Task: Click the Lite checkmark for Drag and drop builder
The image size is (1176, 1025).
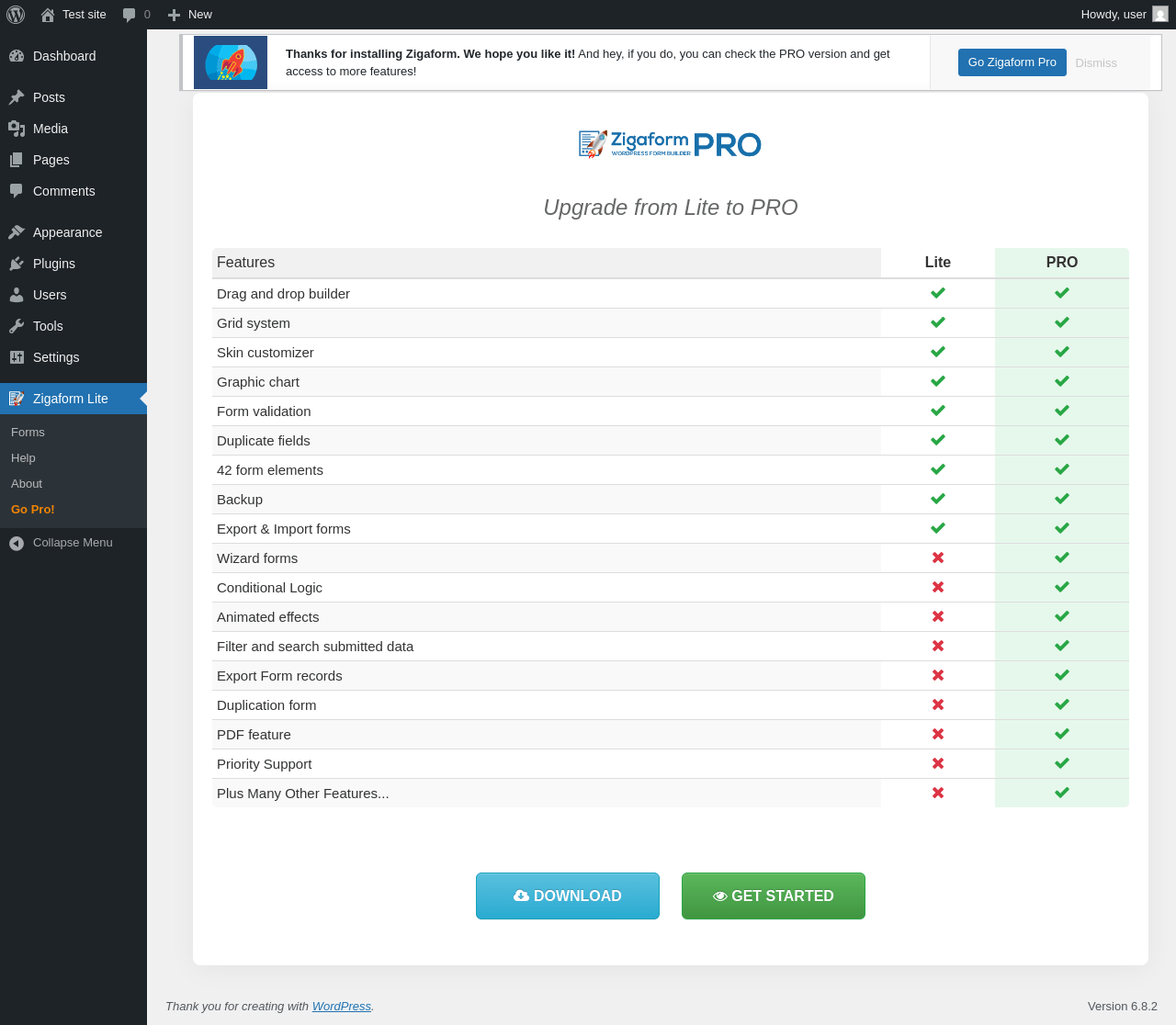Action: pyautogui.click(x=938, y=293)
